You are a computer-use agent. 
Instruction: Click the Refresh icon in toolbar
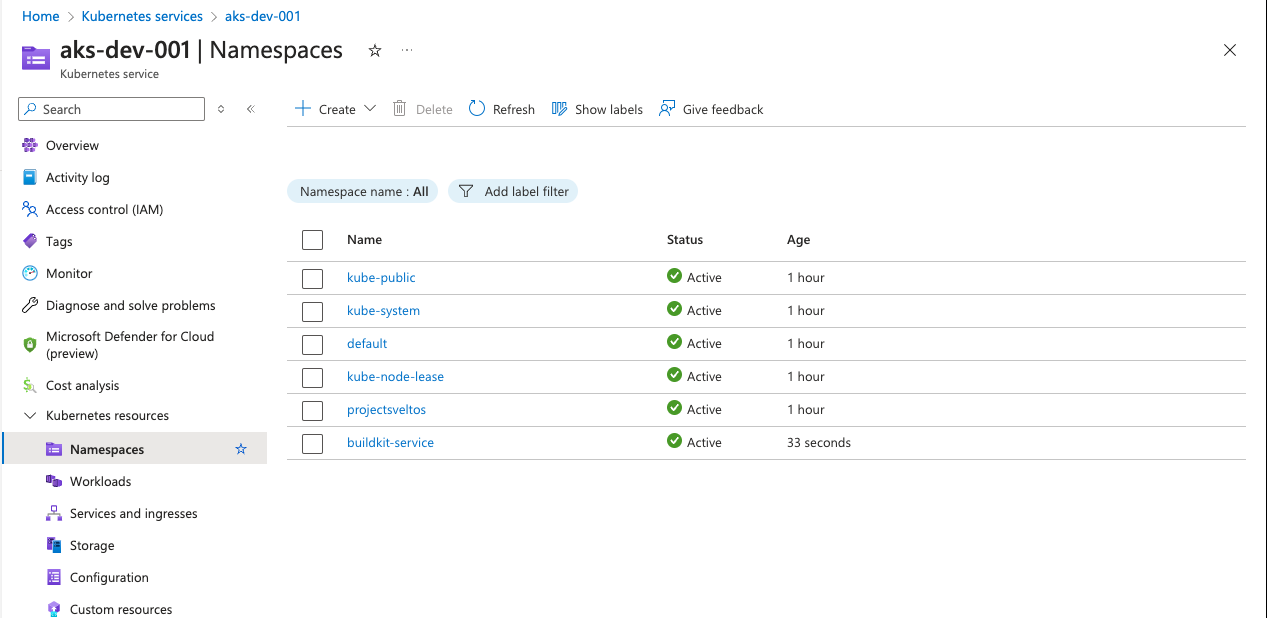tap(477, 109)
